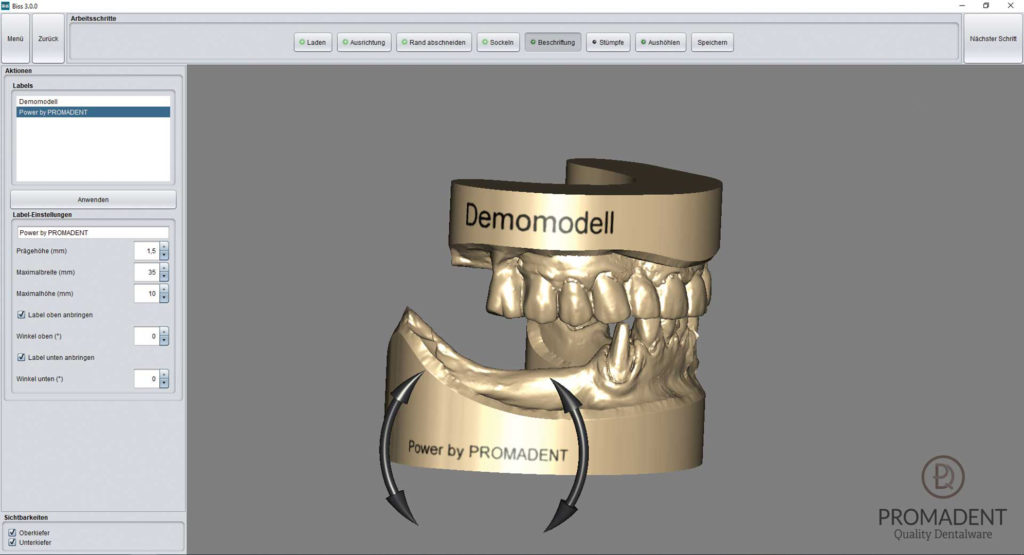
Task: Switch to the Laden workflow step
Action: click(x=313, y=42)
